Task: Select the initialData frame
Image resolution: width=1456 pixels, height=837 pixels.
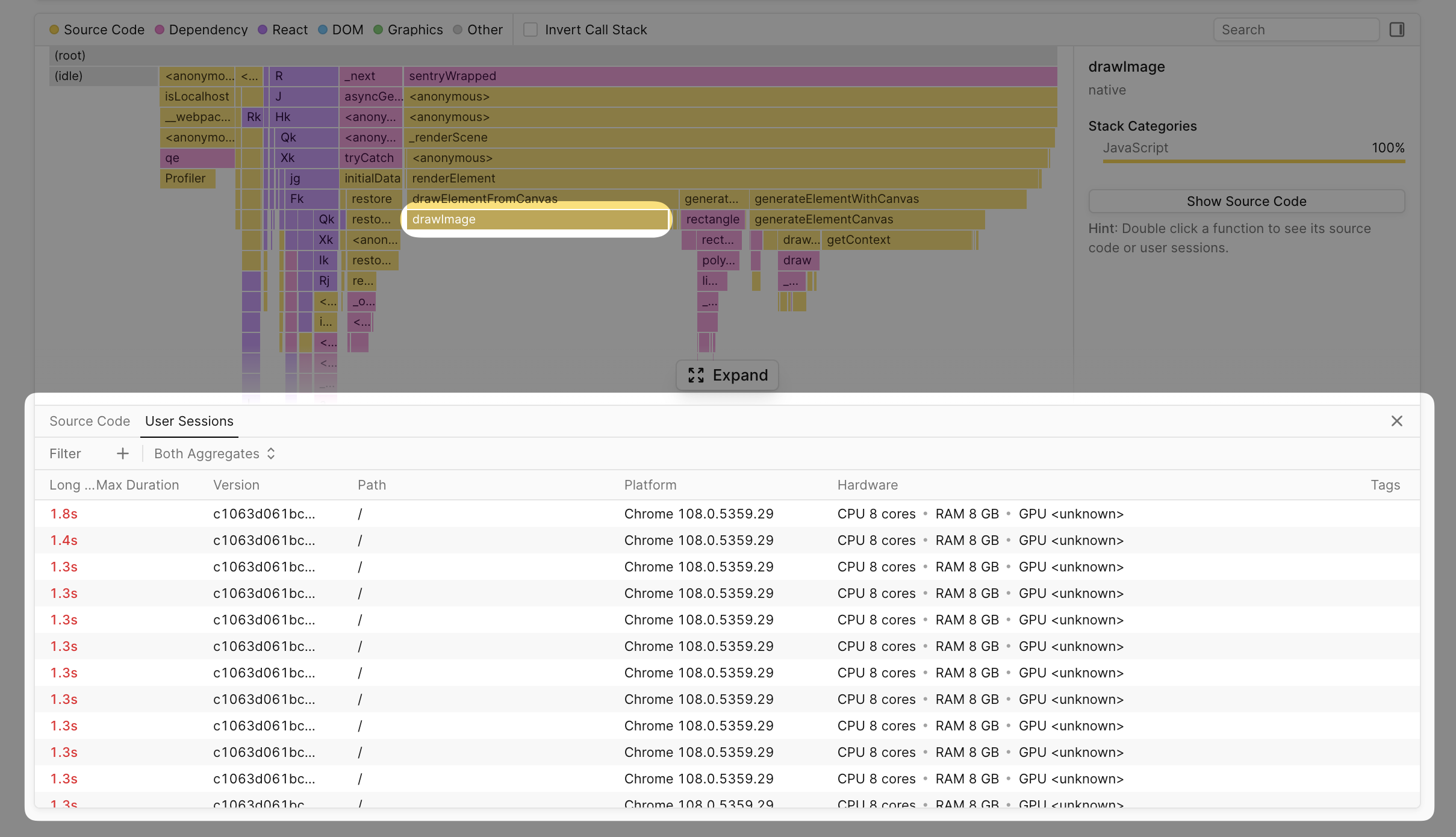Action: click(x=370, y=178)
